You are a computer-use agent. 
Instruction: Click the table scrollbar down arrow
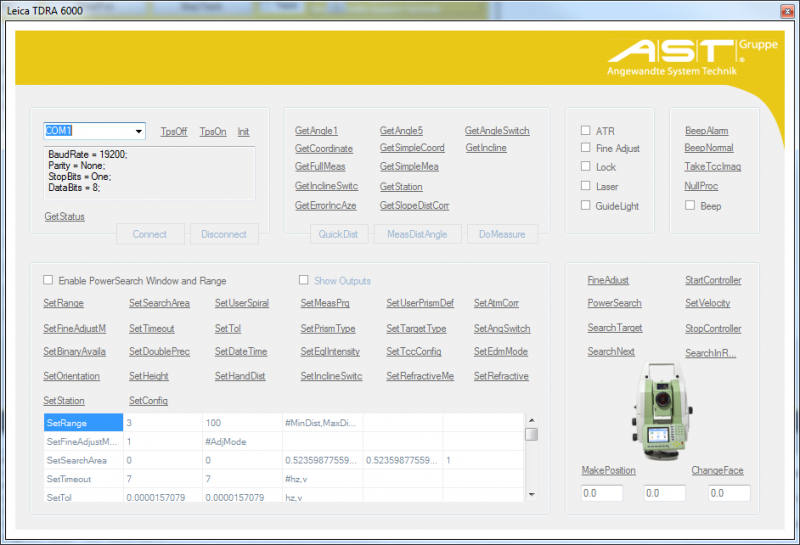(x=532, y=494)
